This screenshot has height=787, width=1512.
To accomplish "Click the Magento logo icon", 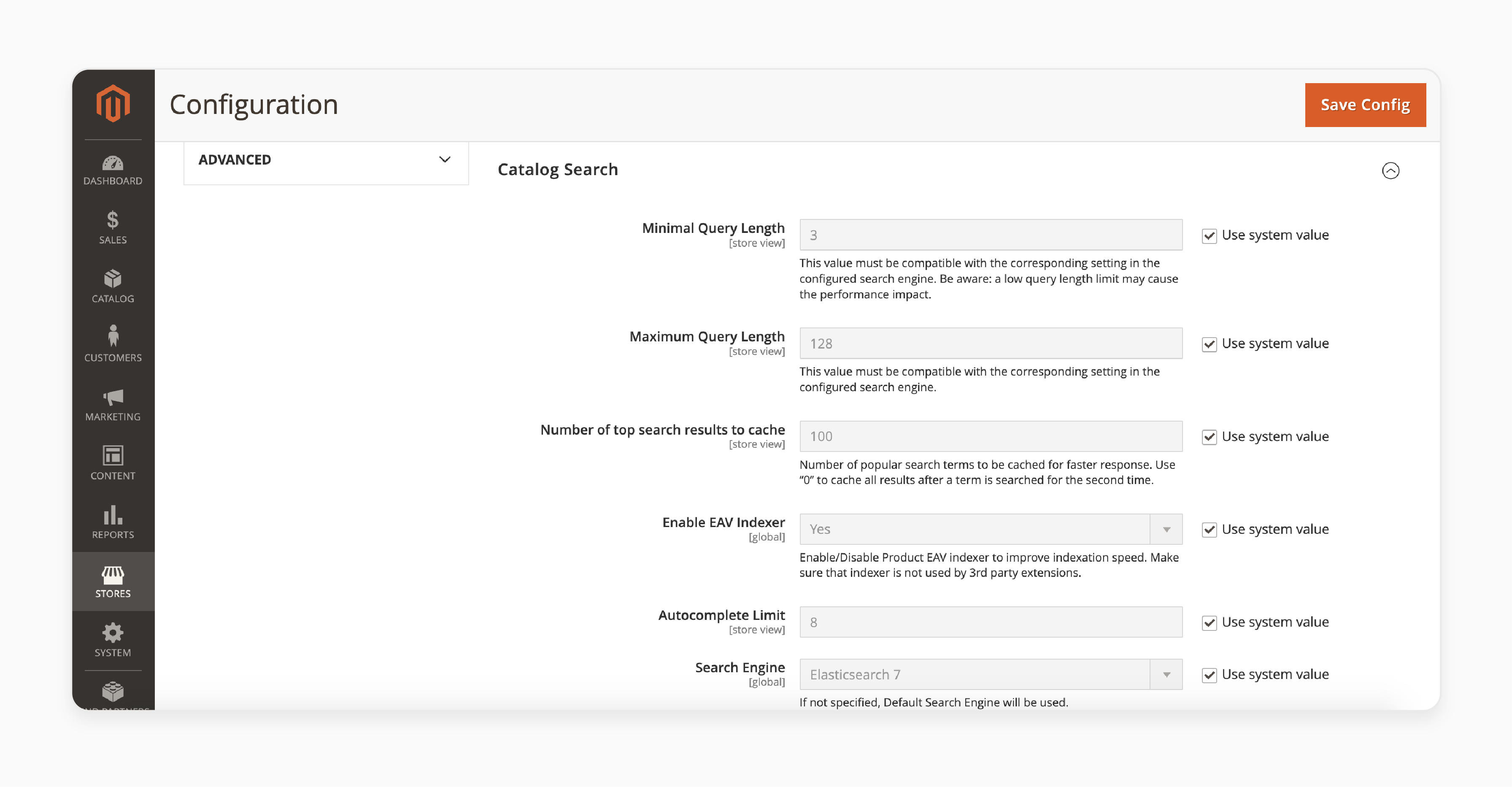I will (113, 103).
